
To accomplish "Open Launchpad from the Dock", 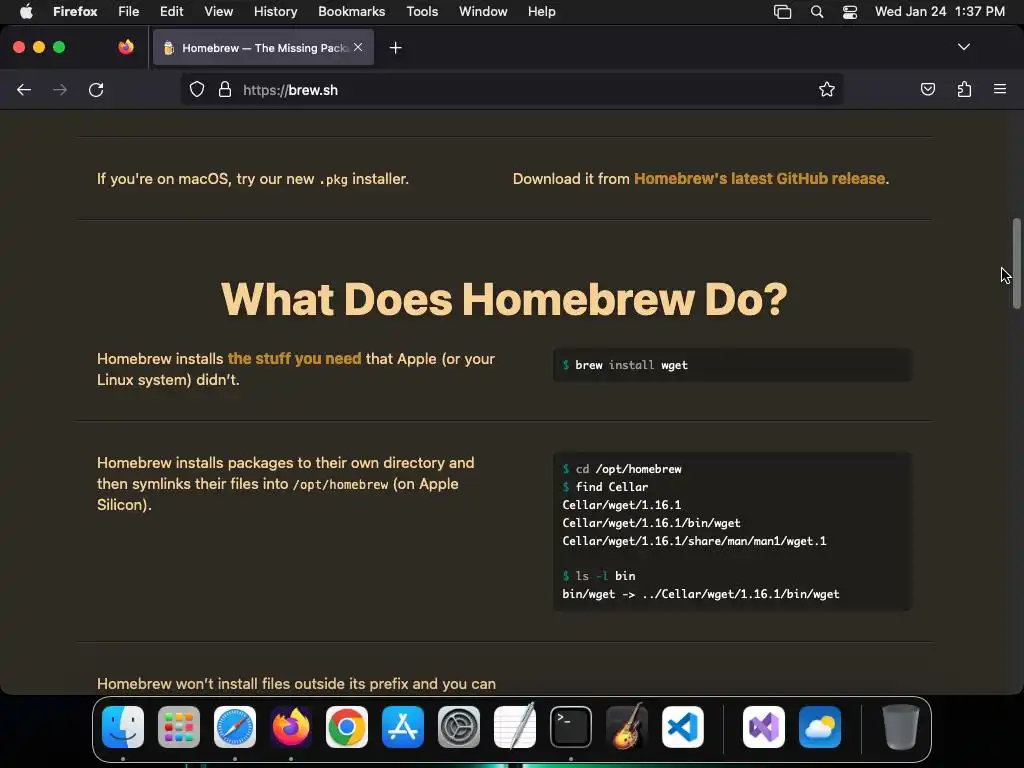I will click(x=179, y=727).
